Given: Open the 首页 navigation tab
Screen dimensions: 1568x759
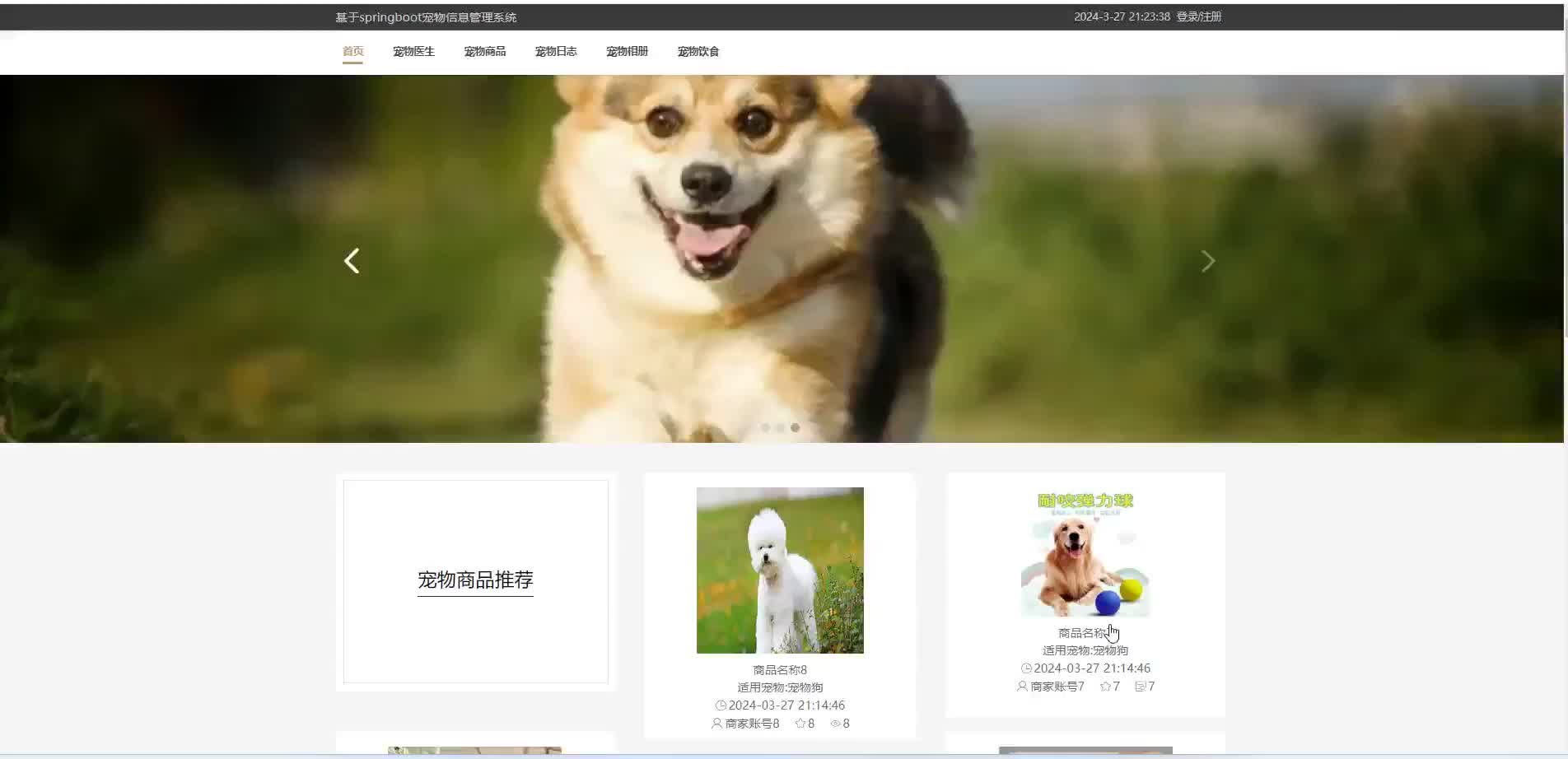Looking at the screenshot, I should [352, 51].
